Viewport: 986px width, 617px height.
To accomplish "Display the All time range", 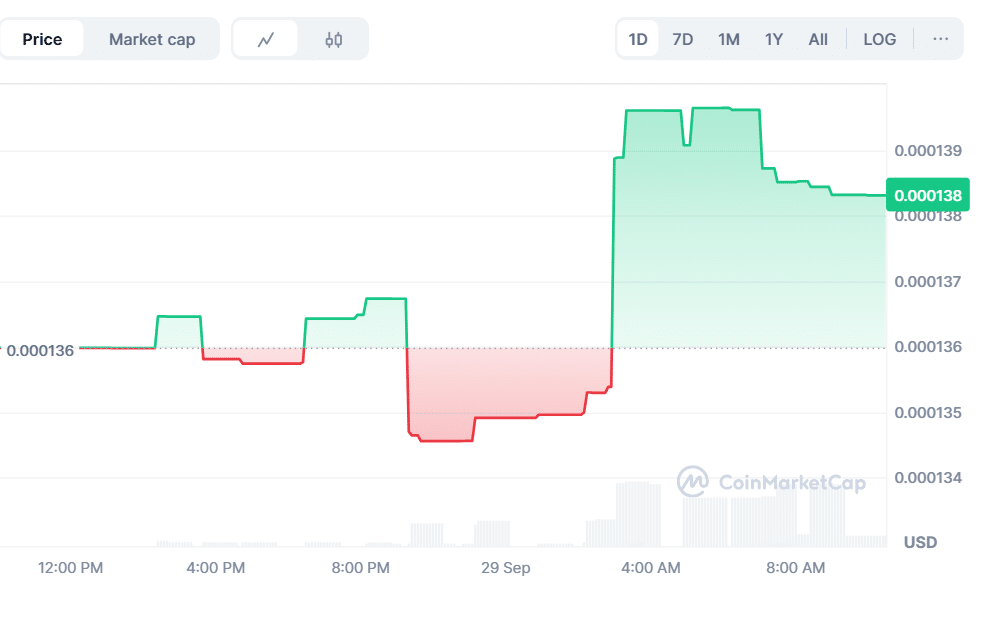I will pos(818,40).
